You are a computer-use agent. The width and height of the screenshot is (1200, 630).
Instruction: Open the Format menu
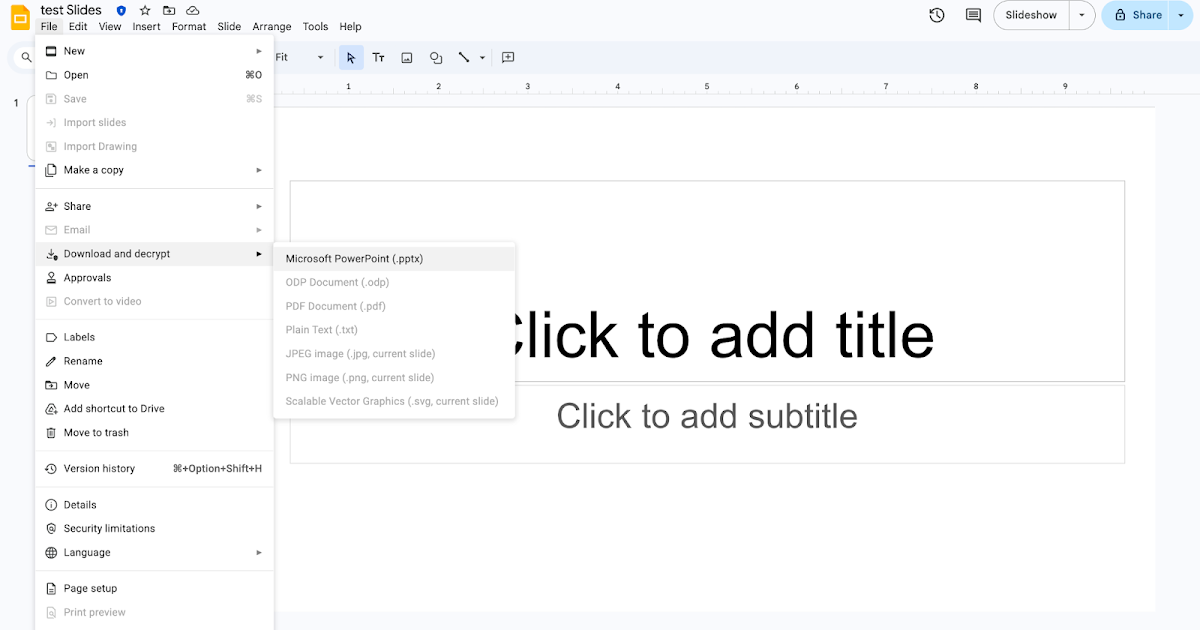(189, 26)
